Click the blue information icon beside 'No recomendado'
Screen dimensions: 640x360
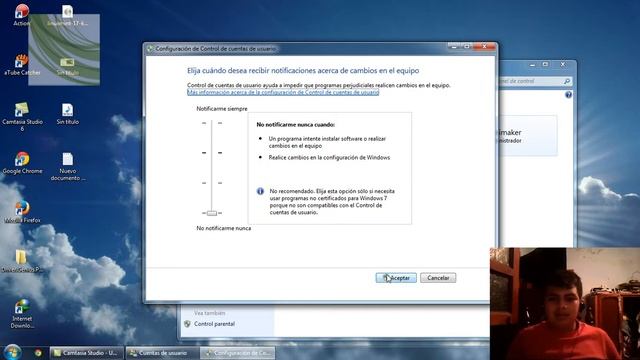[260, 191]
